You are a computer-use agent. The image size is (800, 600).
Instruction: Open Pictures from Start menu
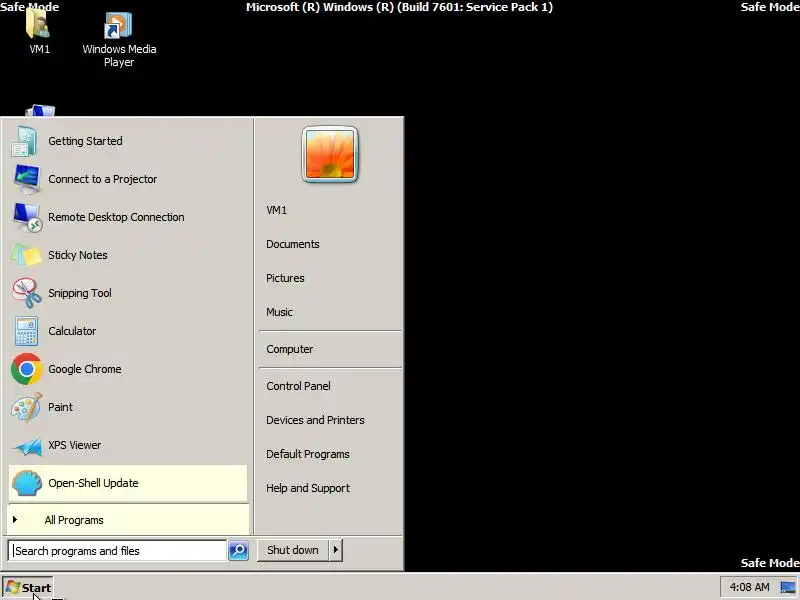[285, 279]
